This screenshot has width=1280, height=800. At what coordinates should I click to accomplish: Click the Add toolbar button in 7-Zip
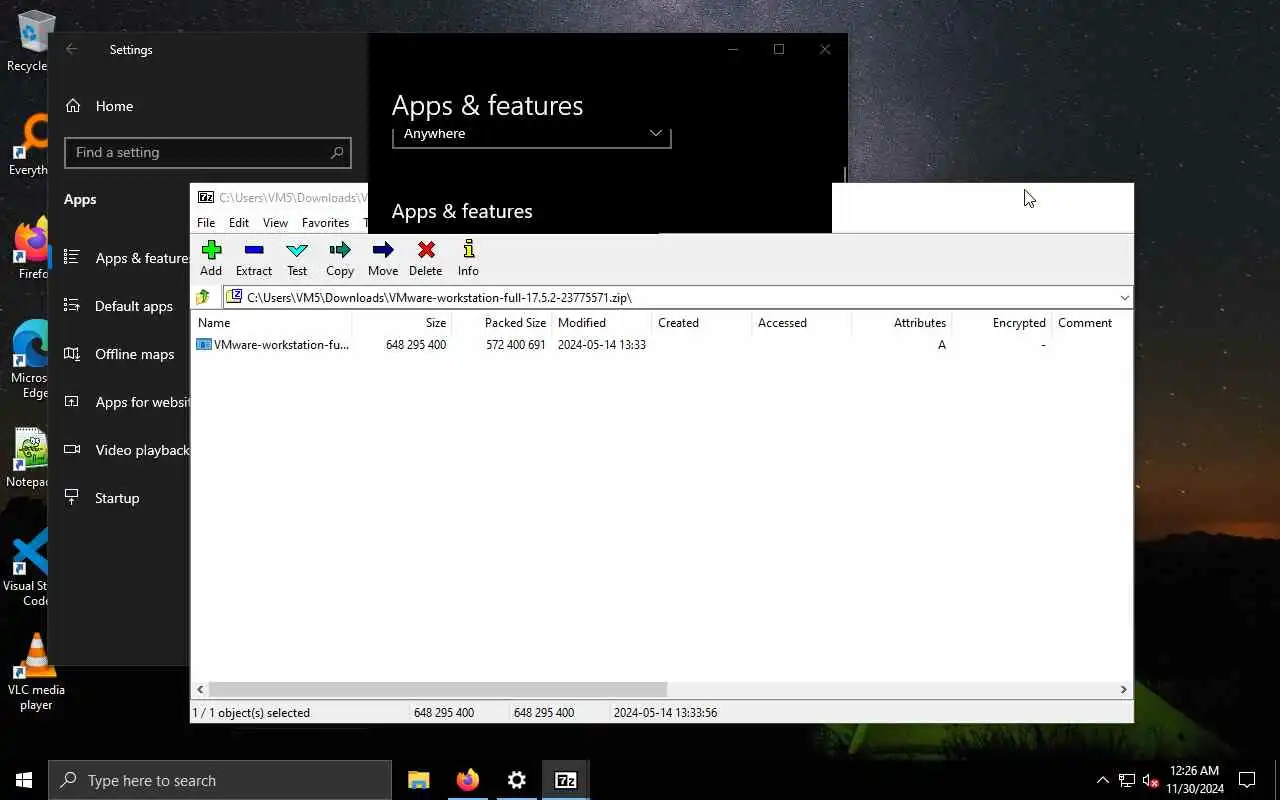[x=211, y=258]
